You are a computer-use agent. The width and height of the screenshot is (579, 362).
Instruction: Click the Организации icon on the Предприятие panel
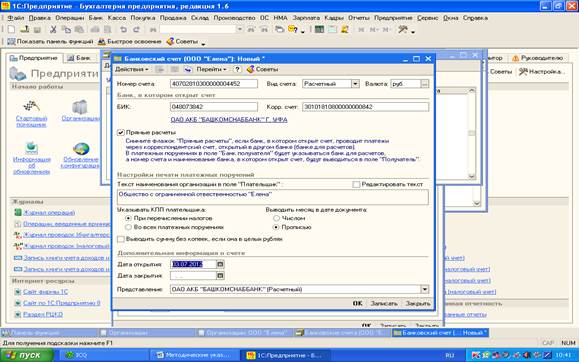(80, 107)
